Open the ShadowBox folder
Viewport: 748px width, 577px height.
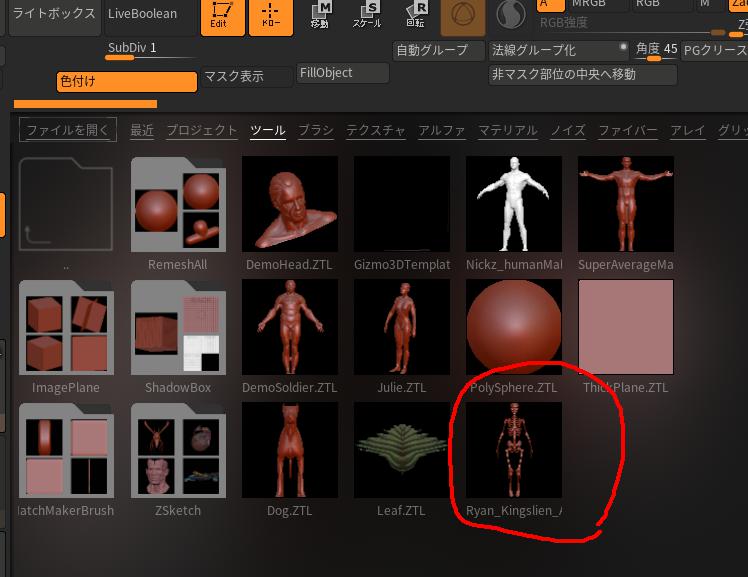tap(178, 328)
